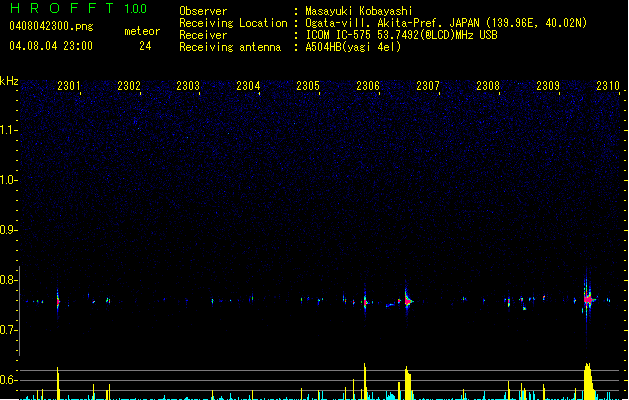Click the 1.1 kHz frequency label
The image size is (629, 400).
coord(8,130)
